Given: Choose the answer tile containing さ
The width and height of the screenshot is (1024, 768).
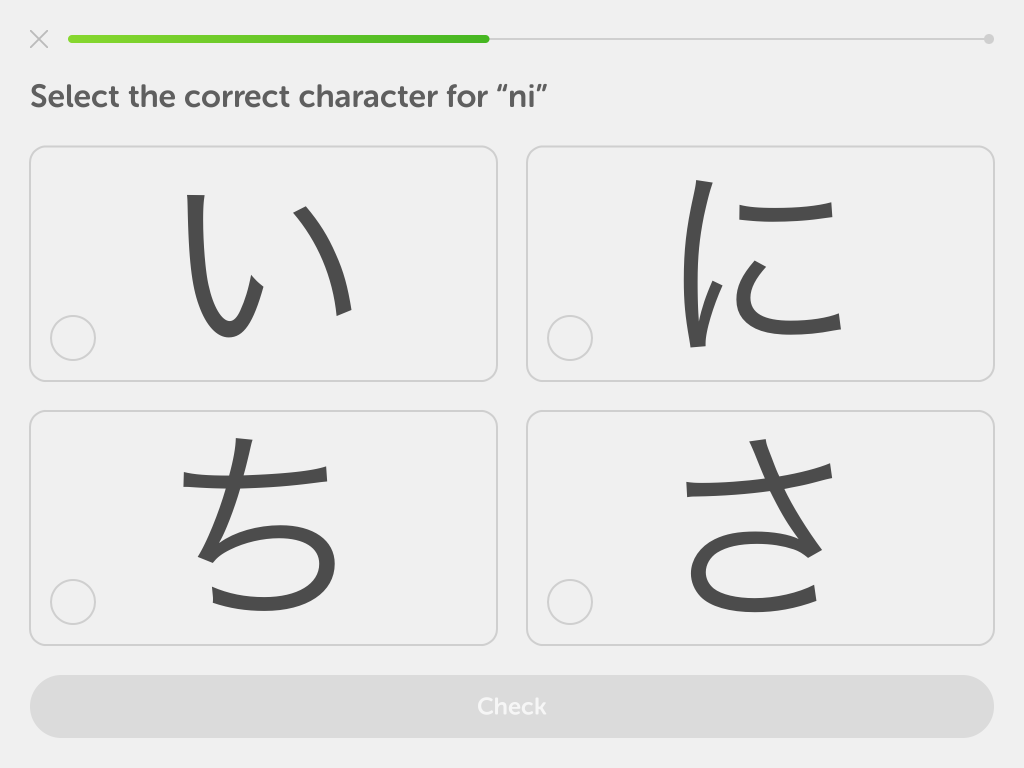Looking at the screenshot, I should pos(760,528).
